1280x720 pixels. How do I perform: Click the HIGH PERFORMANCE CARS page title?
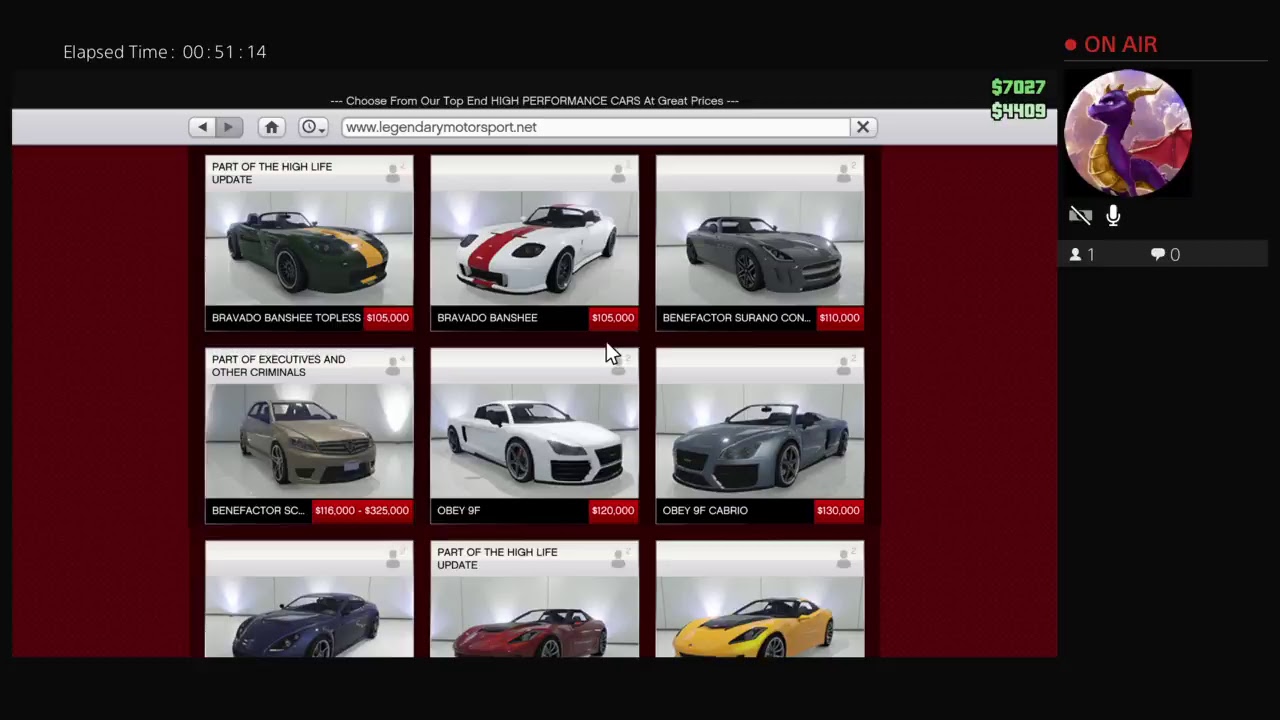534,101
